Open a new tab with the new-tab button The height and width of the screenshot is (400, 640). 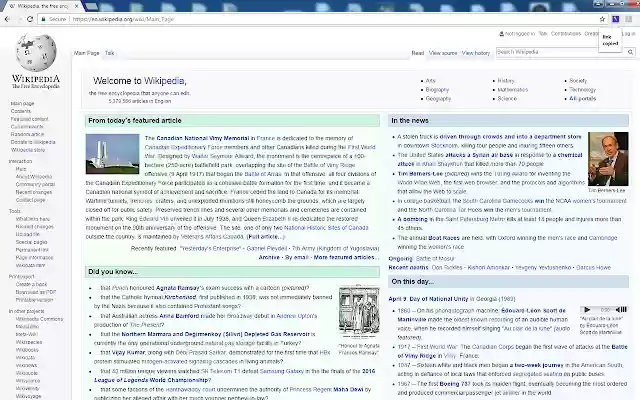pos(91,6)
